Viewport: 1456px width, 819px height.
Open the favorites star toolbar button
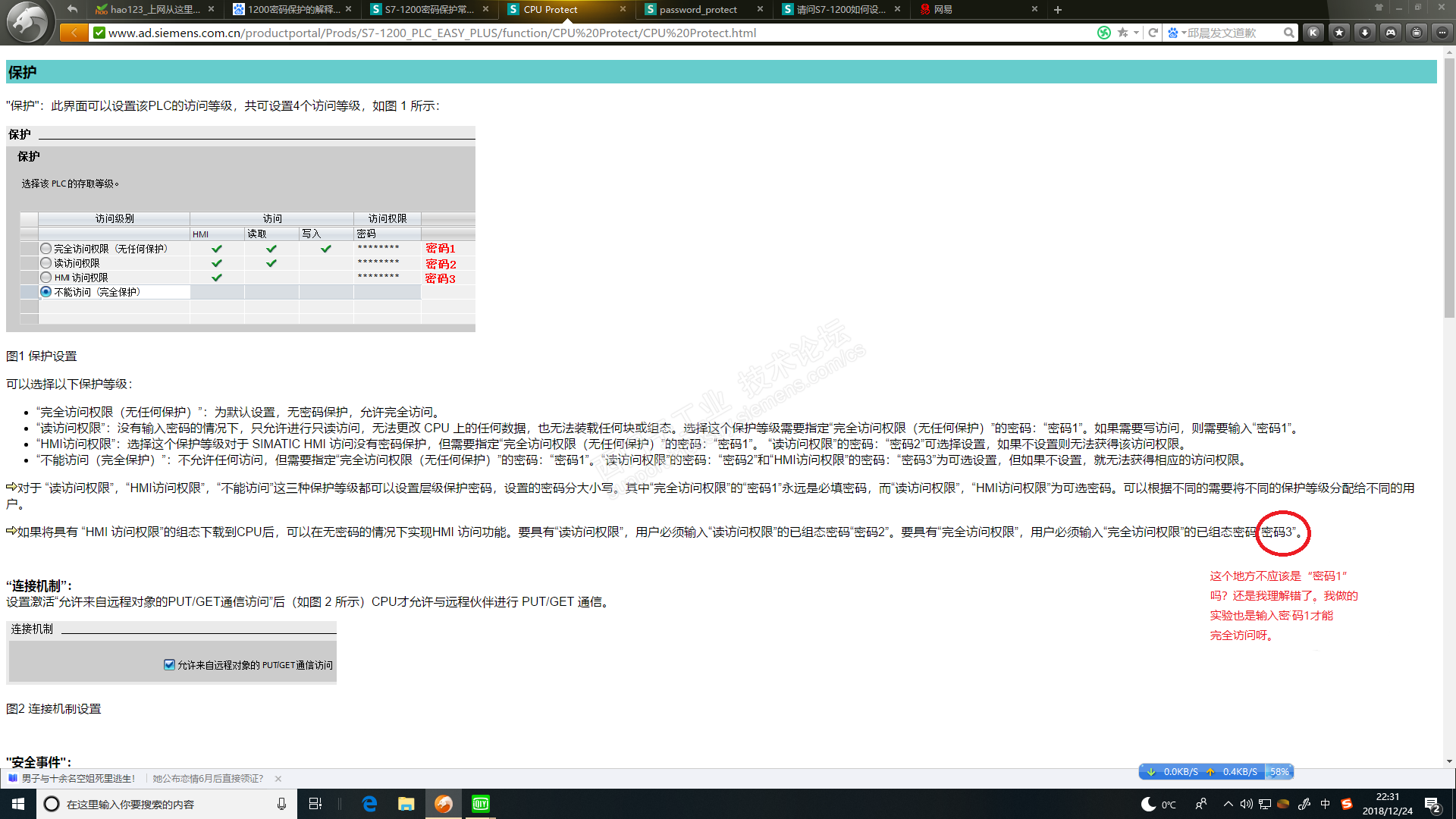tap(1339, 33)
